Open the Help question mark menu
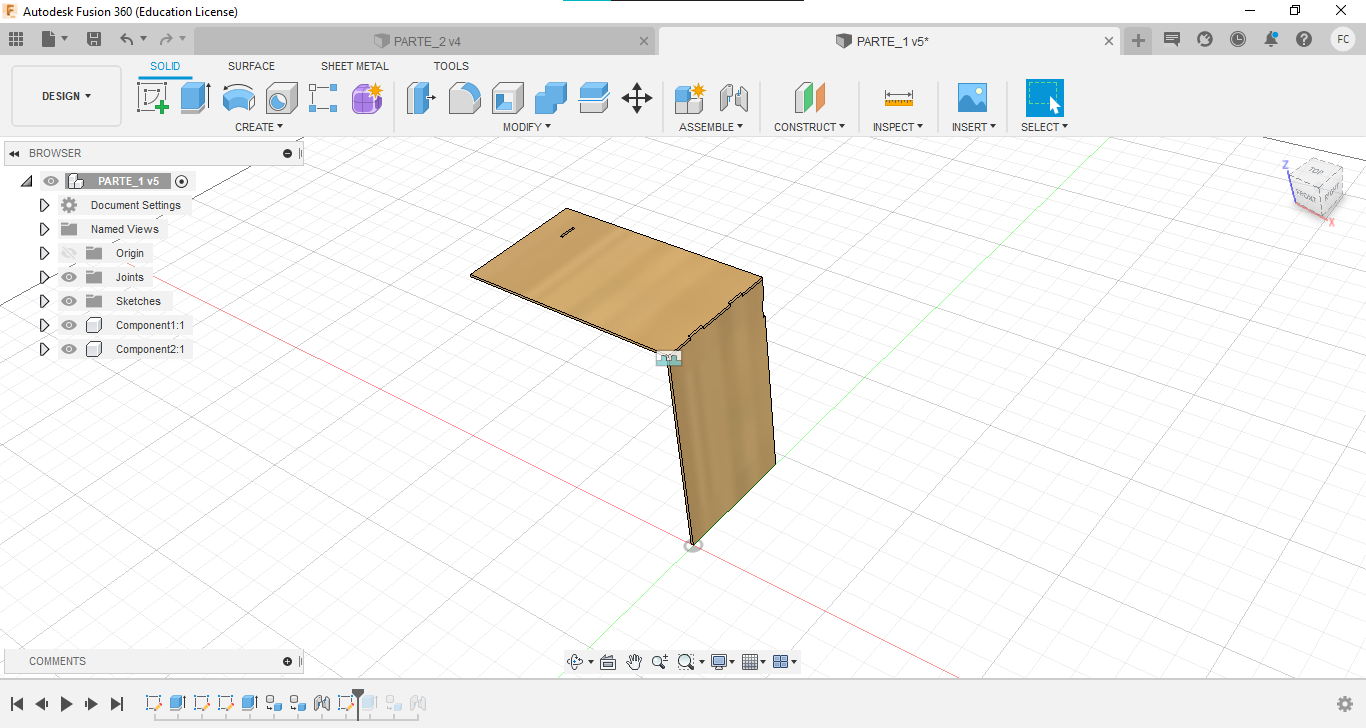 [x=1304, y=39]
